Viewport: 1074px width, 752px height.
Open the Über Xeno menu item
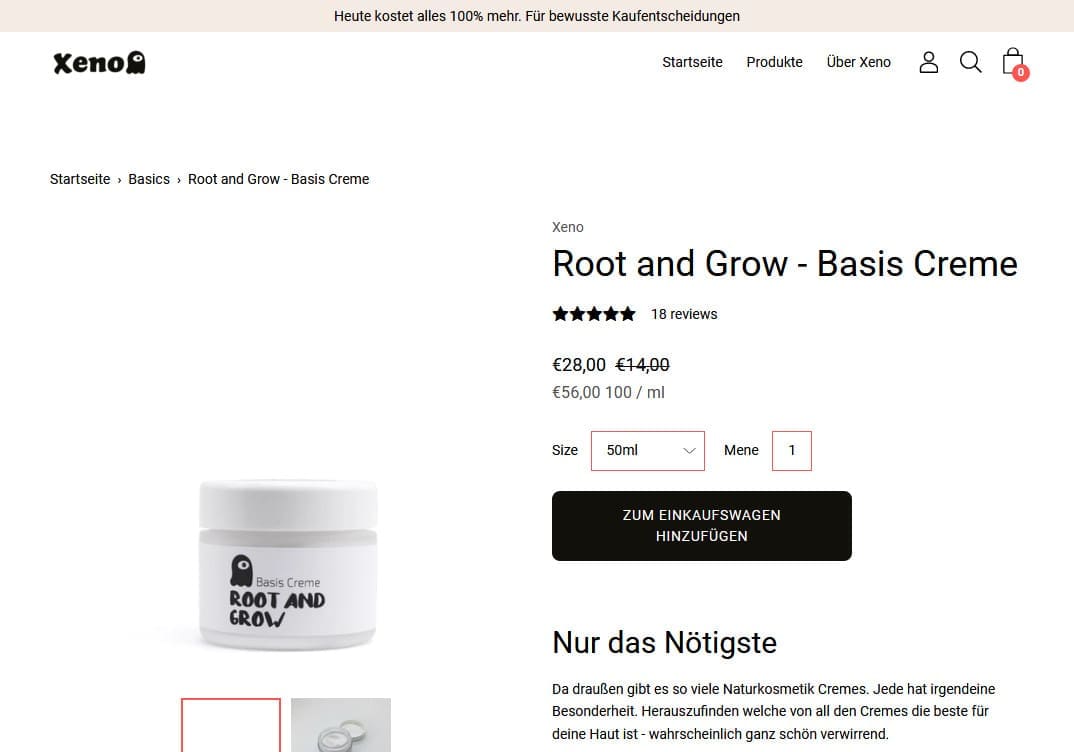click(x=858, y=62)
